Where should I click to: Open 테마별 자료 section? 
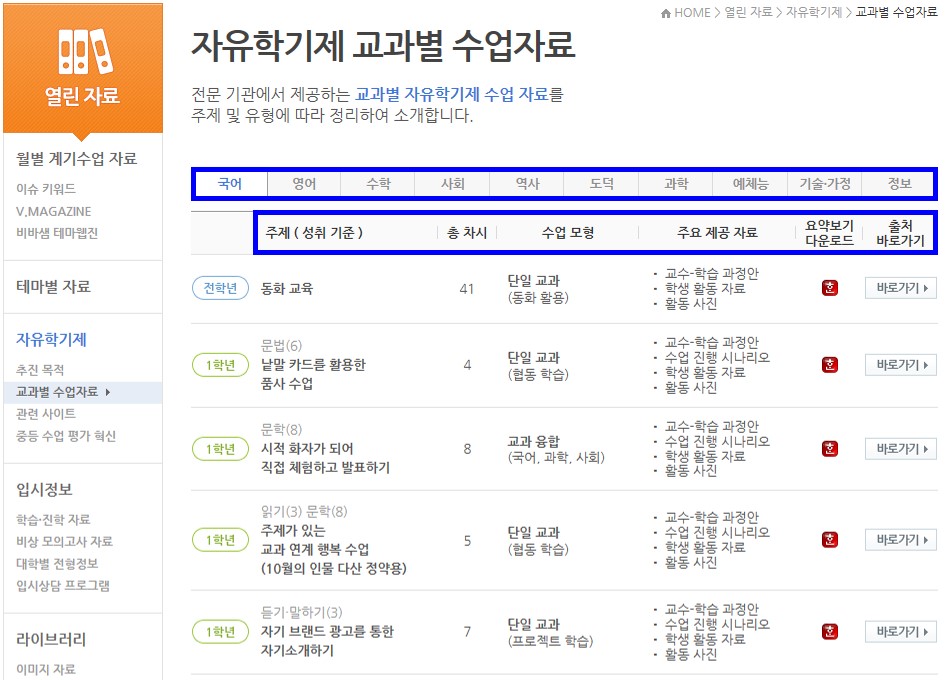pyautogui.click(x=53, y=287)
